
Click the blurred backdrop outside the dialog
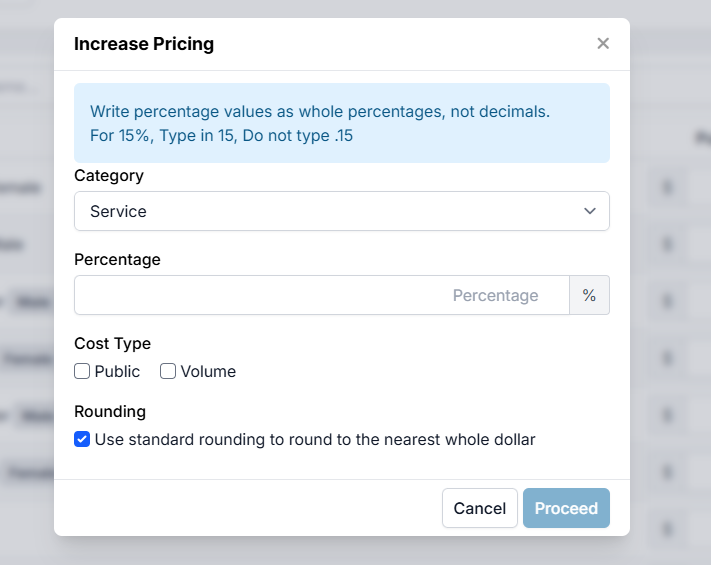click(x=670, y=300)
